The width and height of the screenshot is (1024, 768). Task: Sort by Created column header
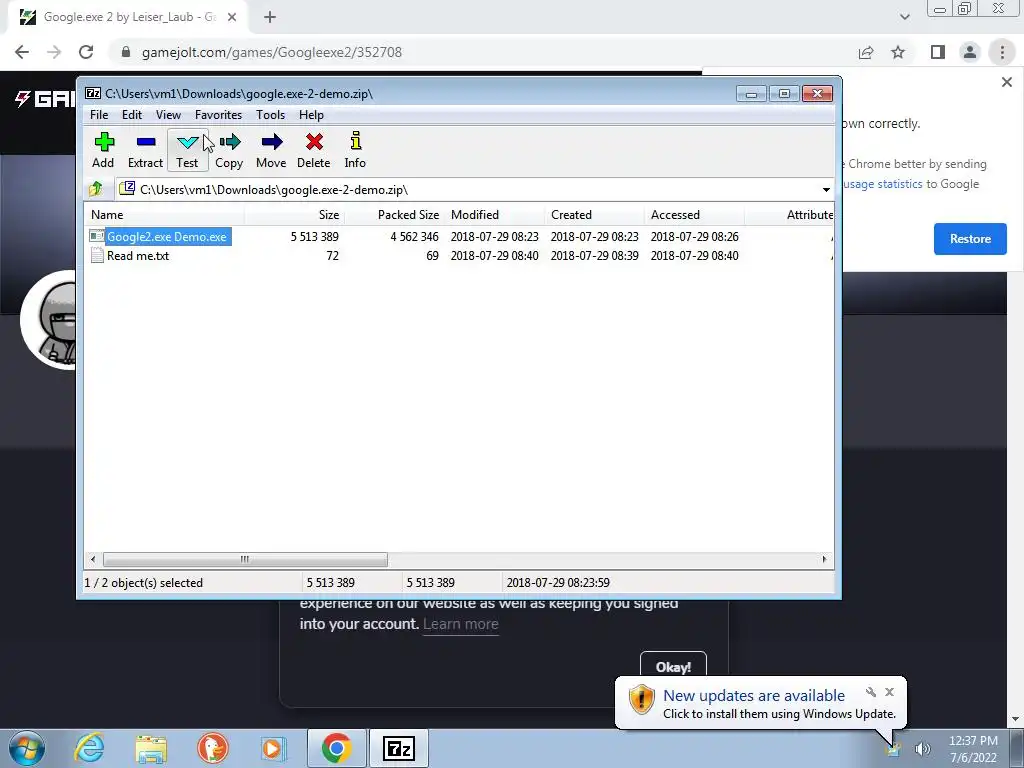(x=594, y=215)
